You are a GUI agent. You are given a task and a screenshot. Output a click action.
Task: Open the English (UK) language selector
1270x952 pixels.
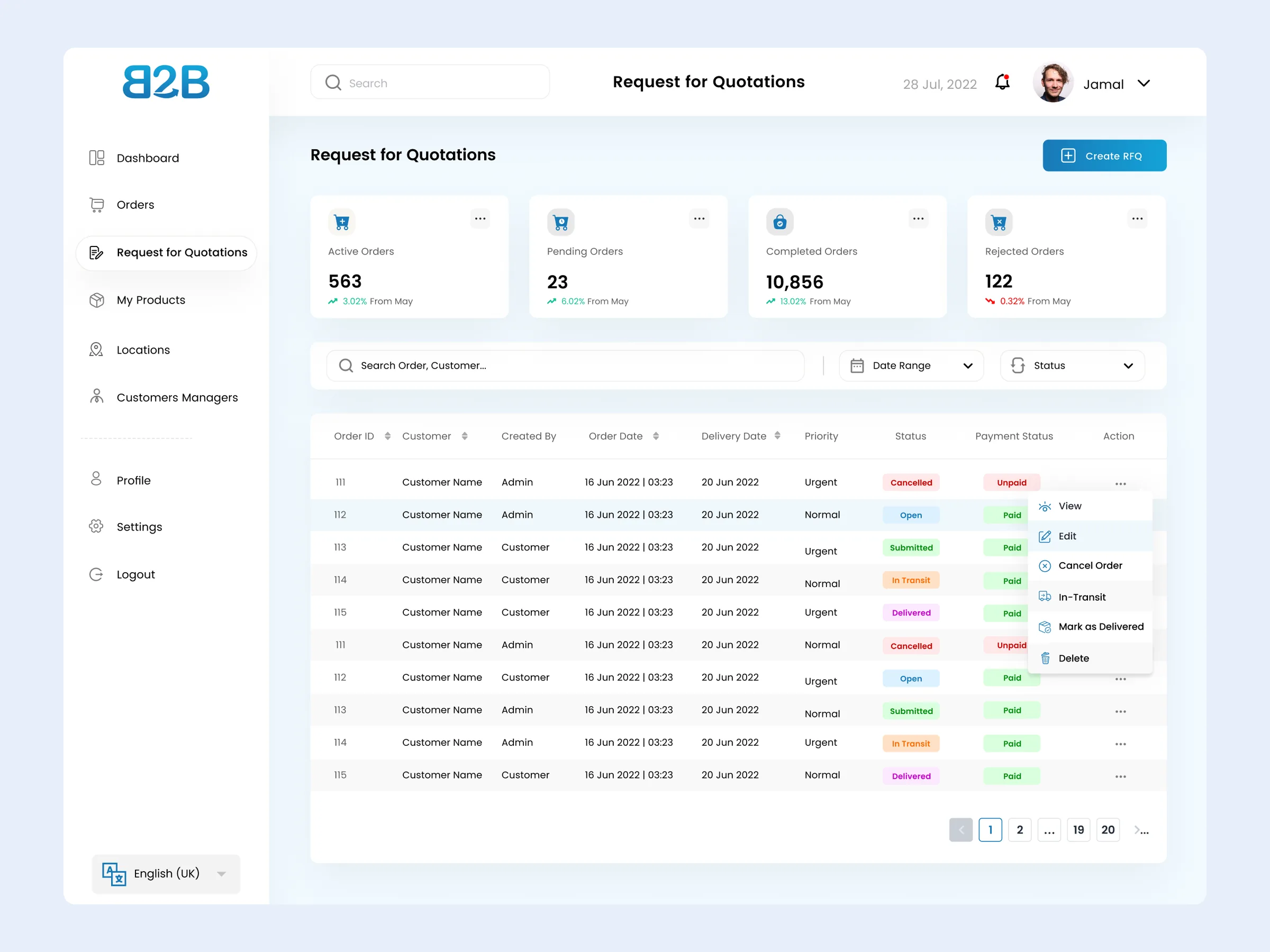tap(166, 873)
